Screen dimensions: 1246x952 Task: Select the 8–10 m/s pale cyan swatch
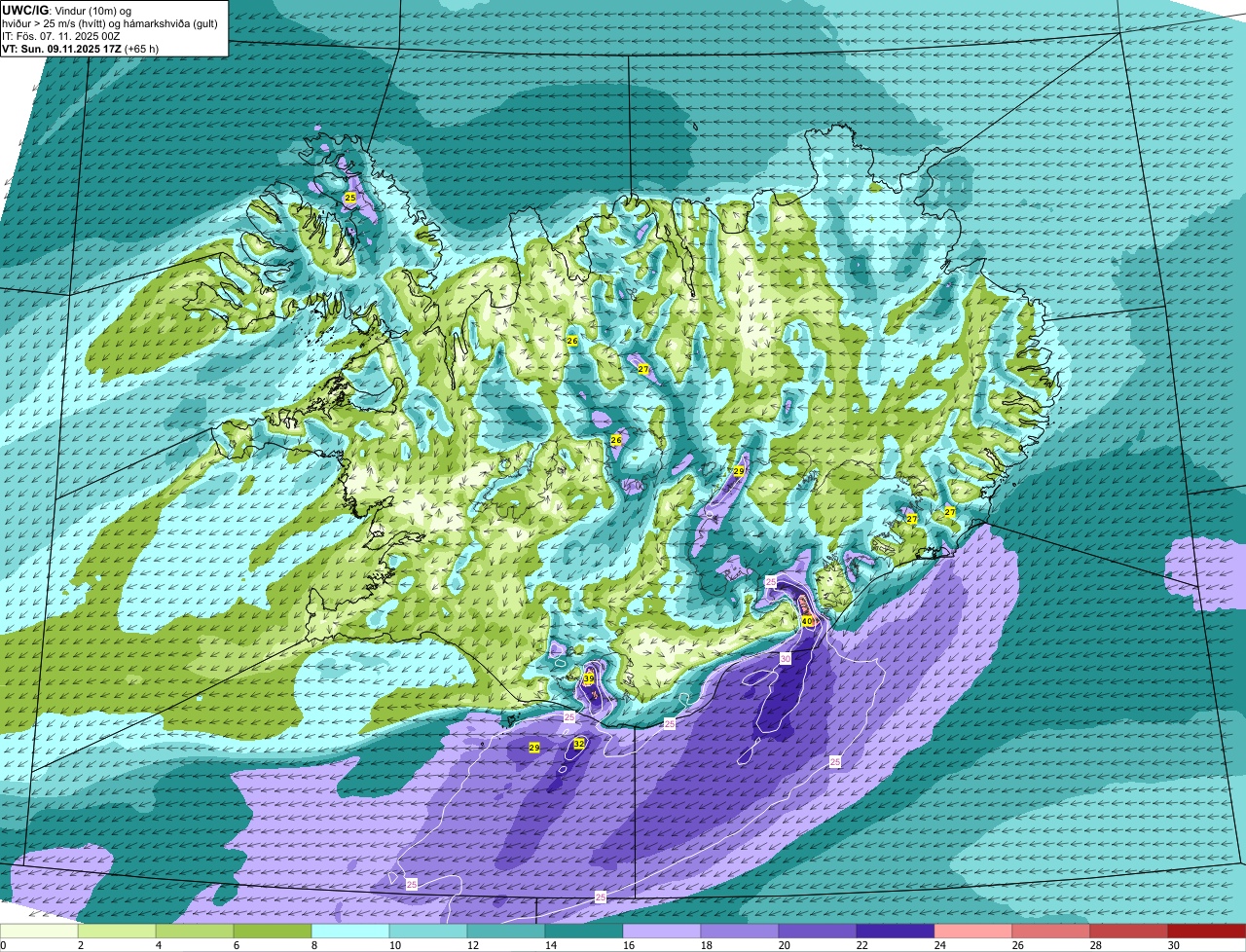coord(350,932)
